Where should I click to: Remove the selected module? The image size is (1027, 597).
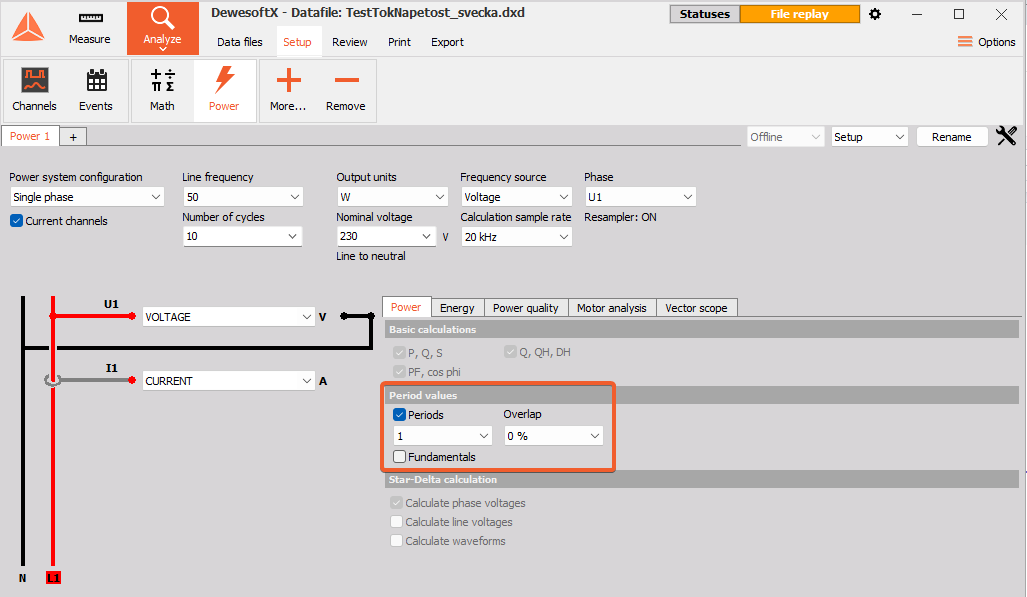pos(346,90)
